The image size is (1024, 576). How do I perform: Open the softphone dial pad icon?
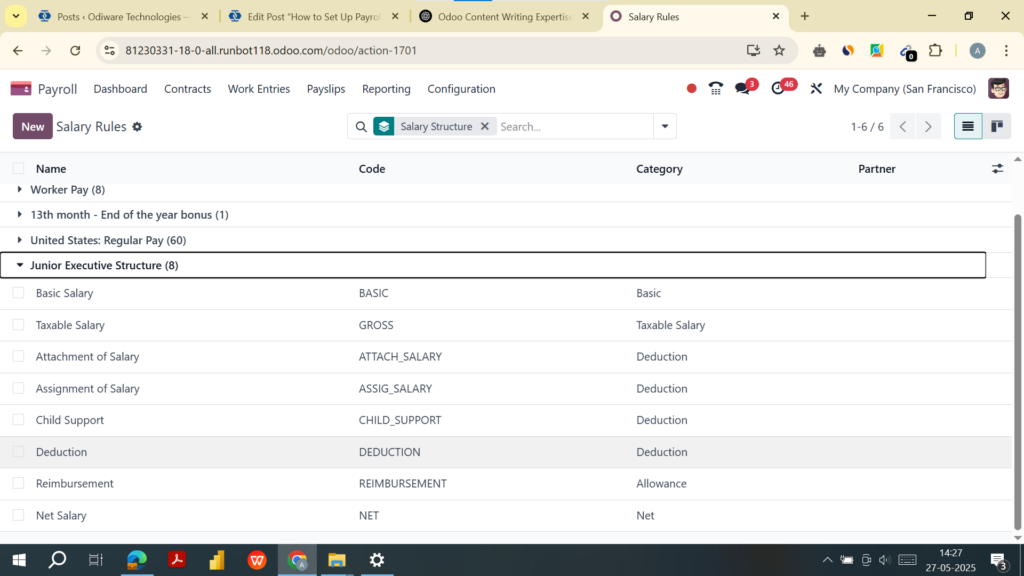[x=716, y=88]
